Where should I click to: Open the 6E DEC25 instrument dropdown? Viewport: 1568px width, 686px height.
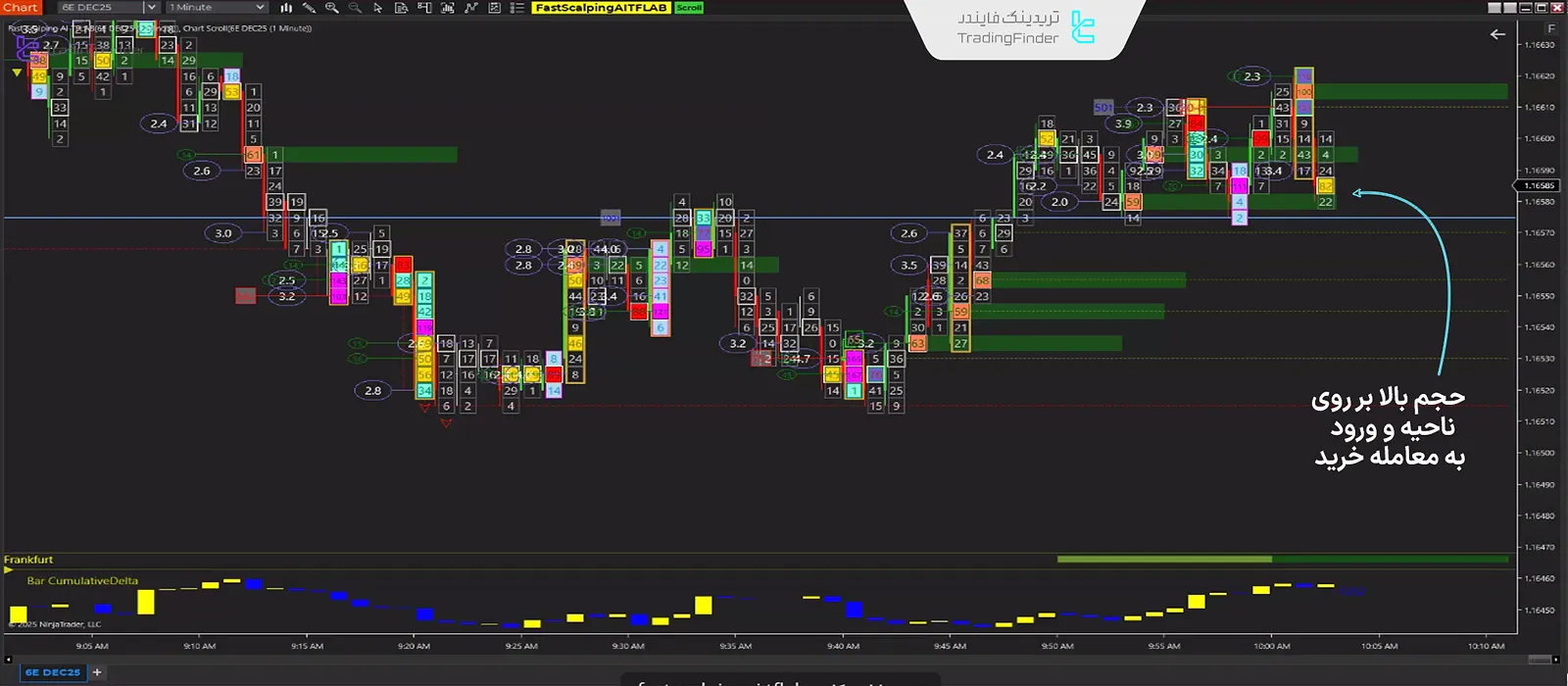pos(98,8)
